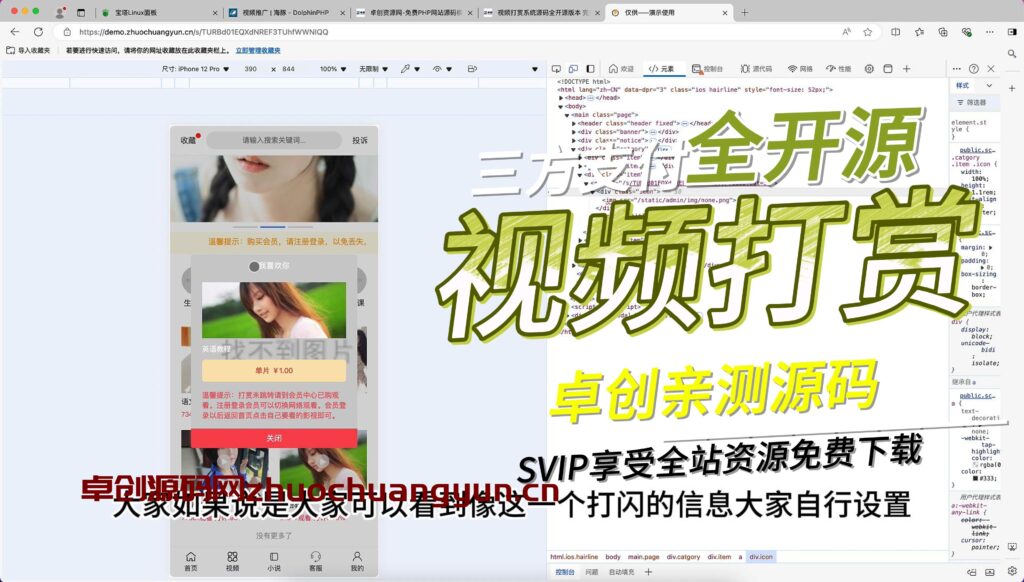1024x582 pixels.
Task: Open DevTools help icon
Action: 974,69
